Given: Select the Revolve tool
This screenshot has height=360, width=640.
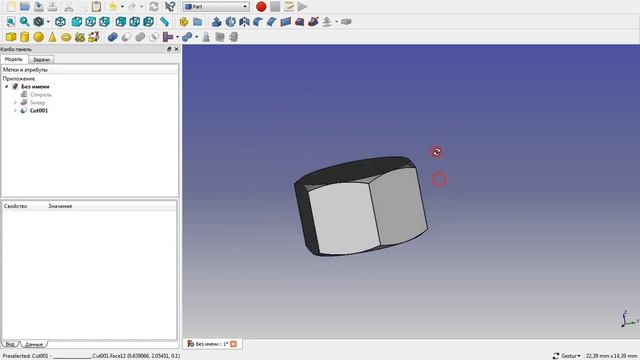Looking at the screenshot, I should coord(231,22).
